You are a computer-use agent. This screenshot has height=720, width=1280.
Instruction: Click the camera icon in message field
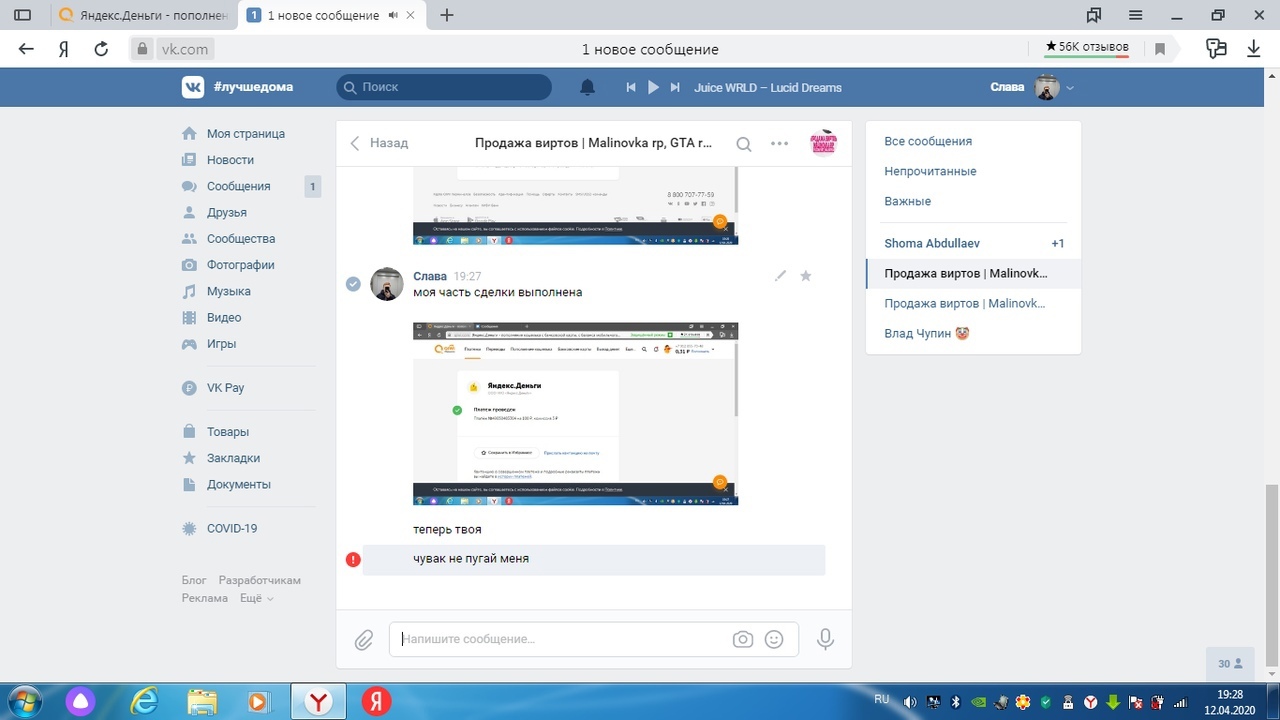[x=742, y=640]
